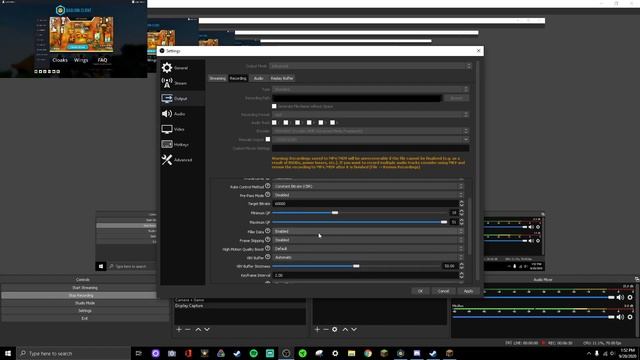Image resolution: width=640 pixels, height=360 pixels.
Task: Select the Output settings monitor icon
Action: [x=167, y=98]
